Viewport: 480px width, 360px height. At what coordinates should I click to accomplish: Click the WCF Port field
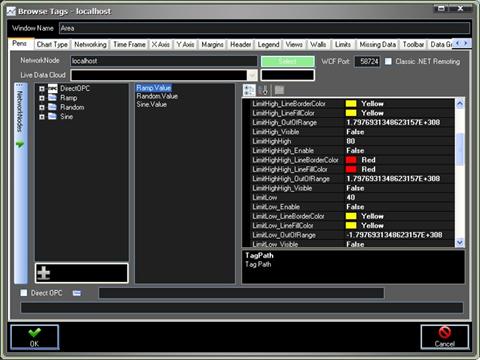(x=367, y=61)
